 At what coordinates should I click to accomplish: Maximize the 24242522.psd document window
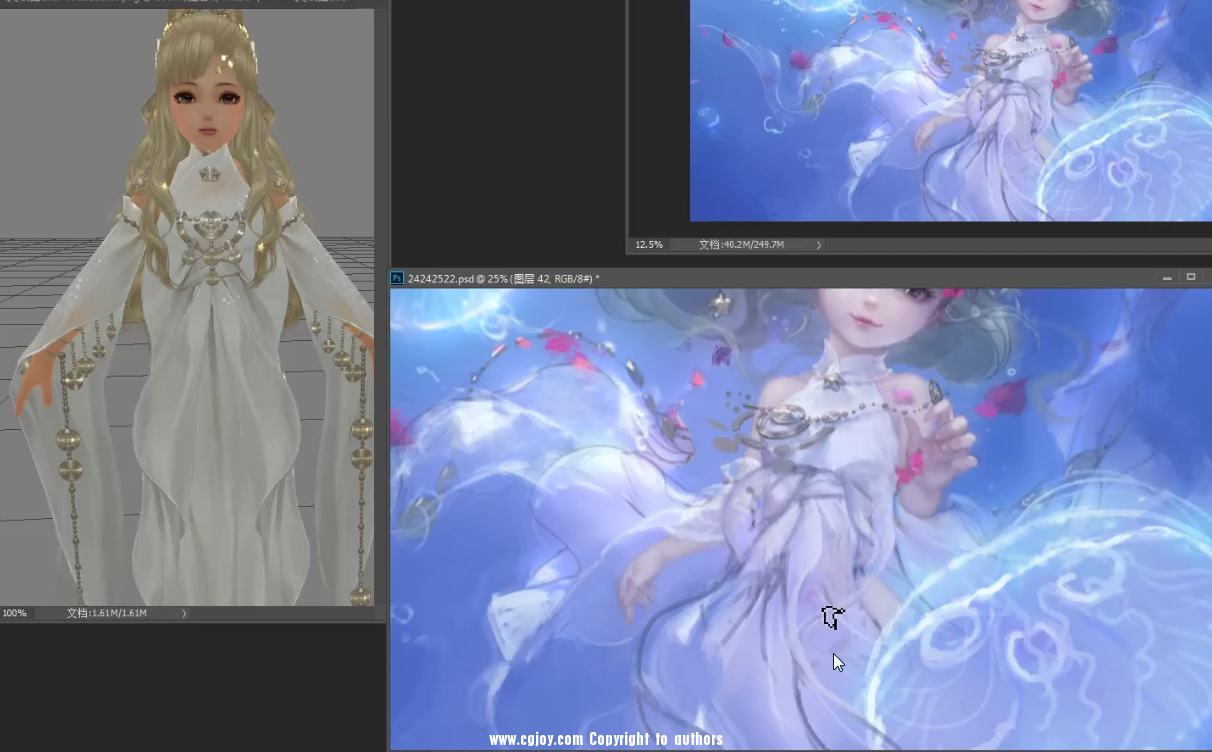coord(1191,277)
